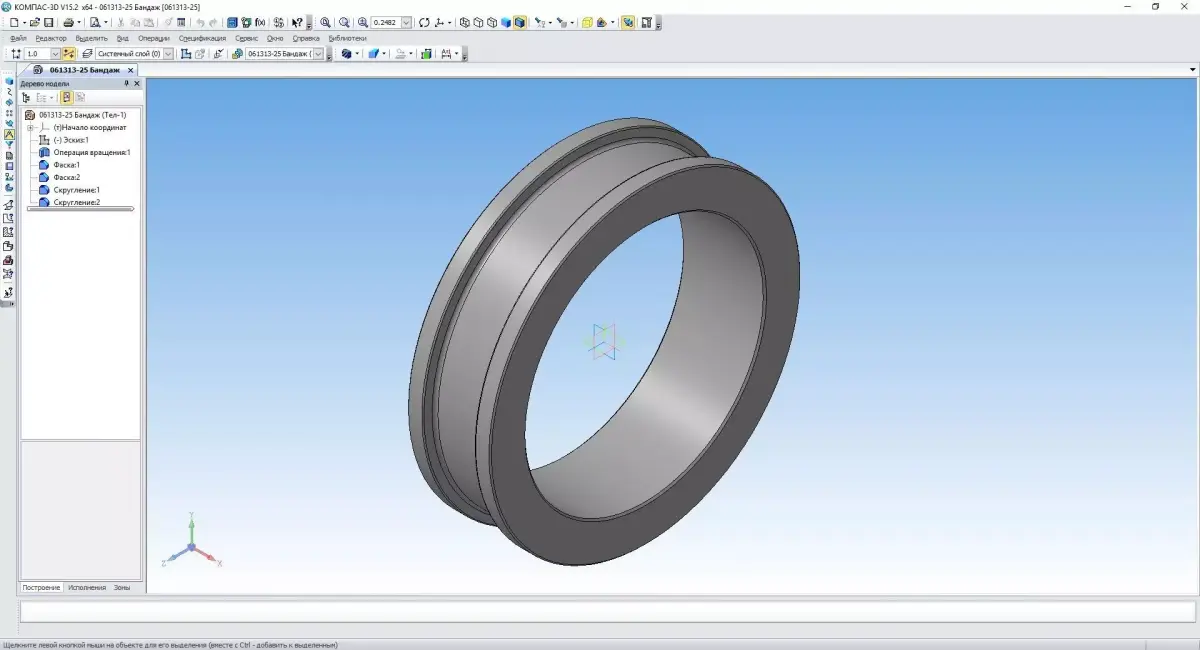Close the 061313-25 Бандаж document tab
Viewport: 1200px width, 650px height.
tap(130, 70)
